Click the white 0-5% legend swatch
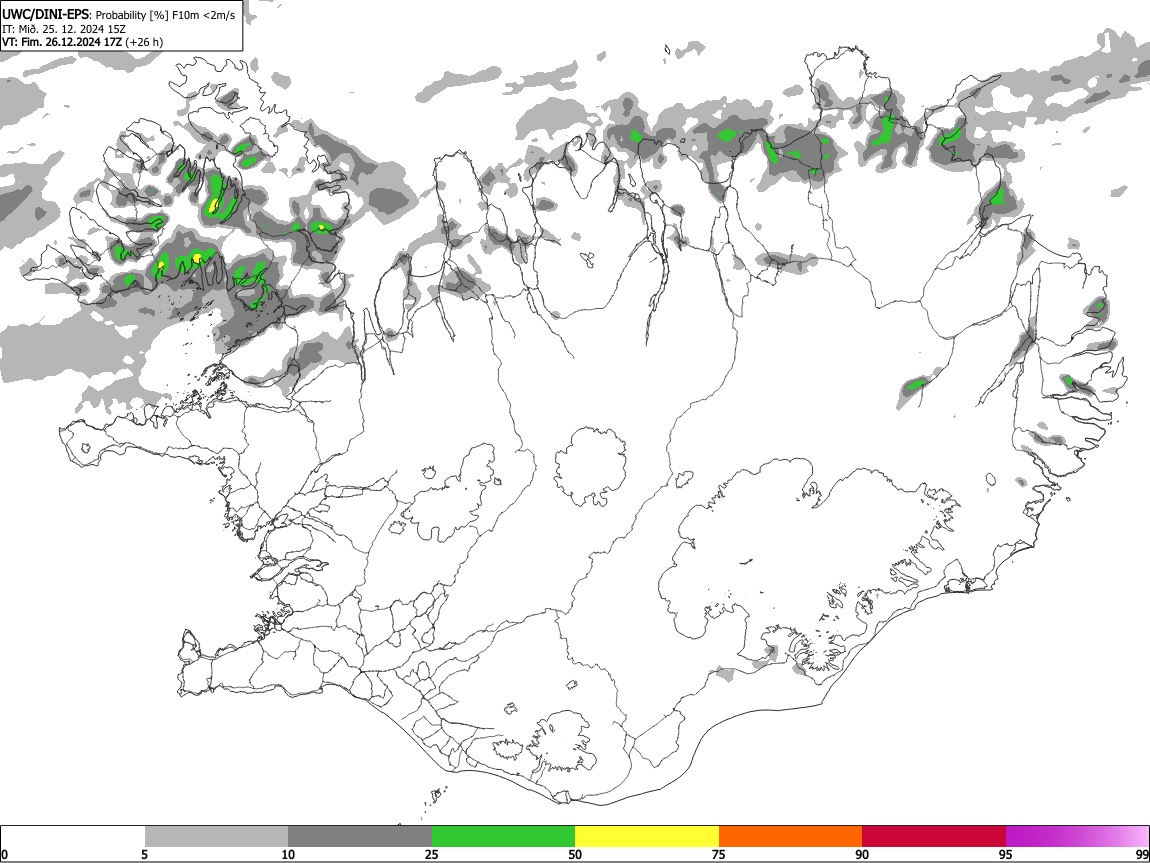The width and height of the screenshot is (1150, 863). 73,836
